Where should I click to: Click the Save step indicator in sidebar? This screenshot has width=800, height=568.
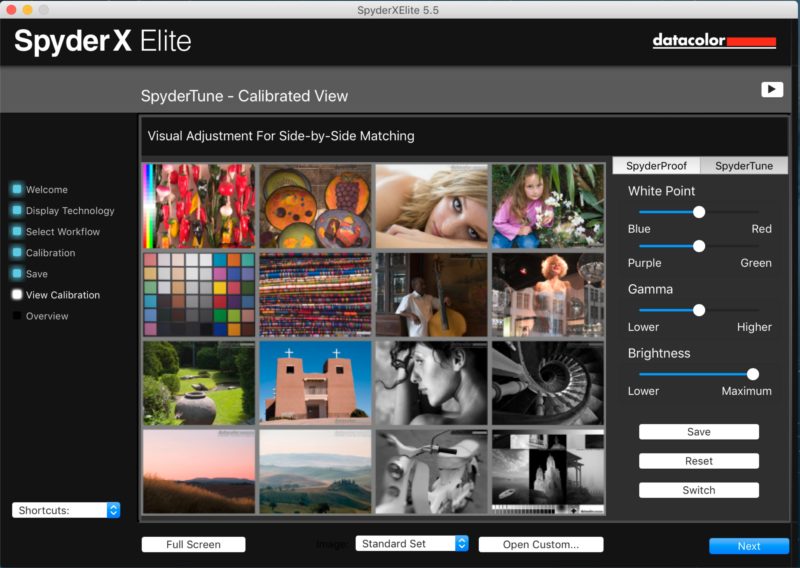(17, 273)
